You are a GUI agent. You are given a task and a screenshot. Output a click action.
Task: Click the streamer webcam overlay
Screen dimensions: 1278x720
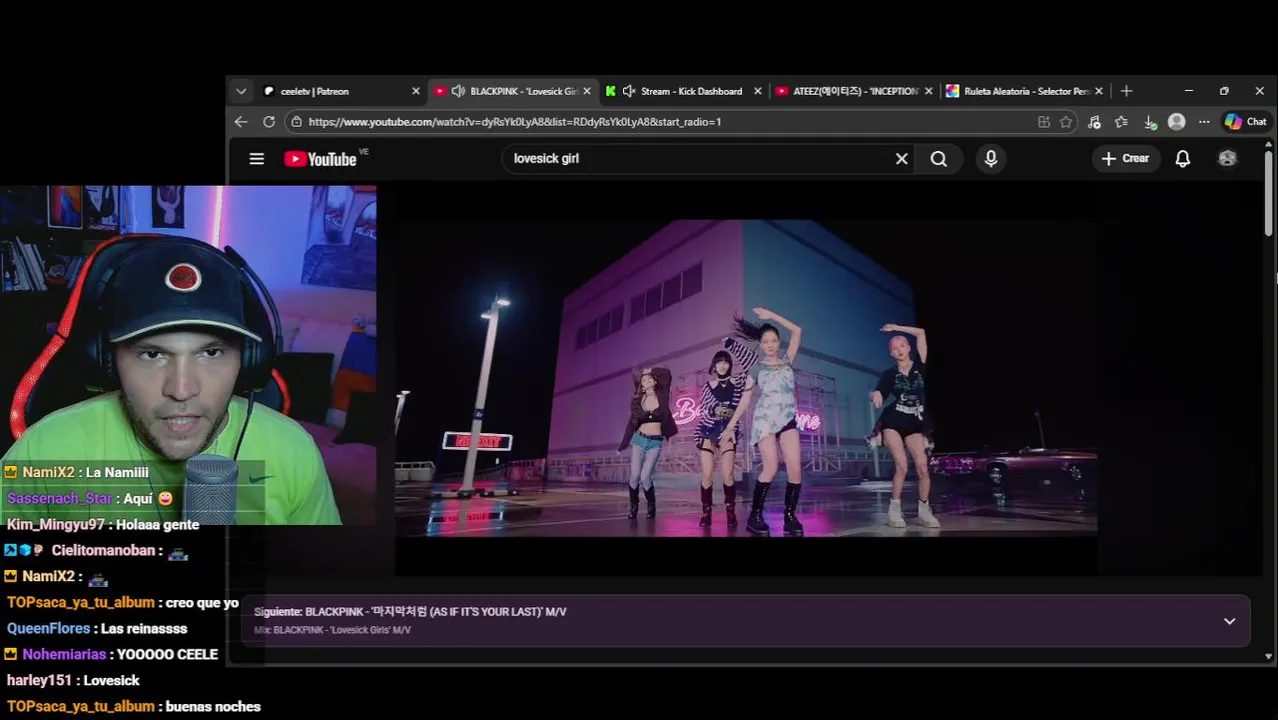click(188, 355)
